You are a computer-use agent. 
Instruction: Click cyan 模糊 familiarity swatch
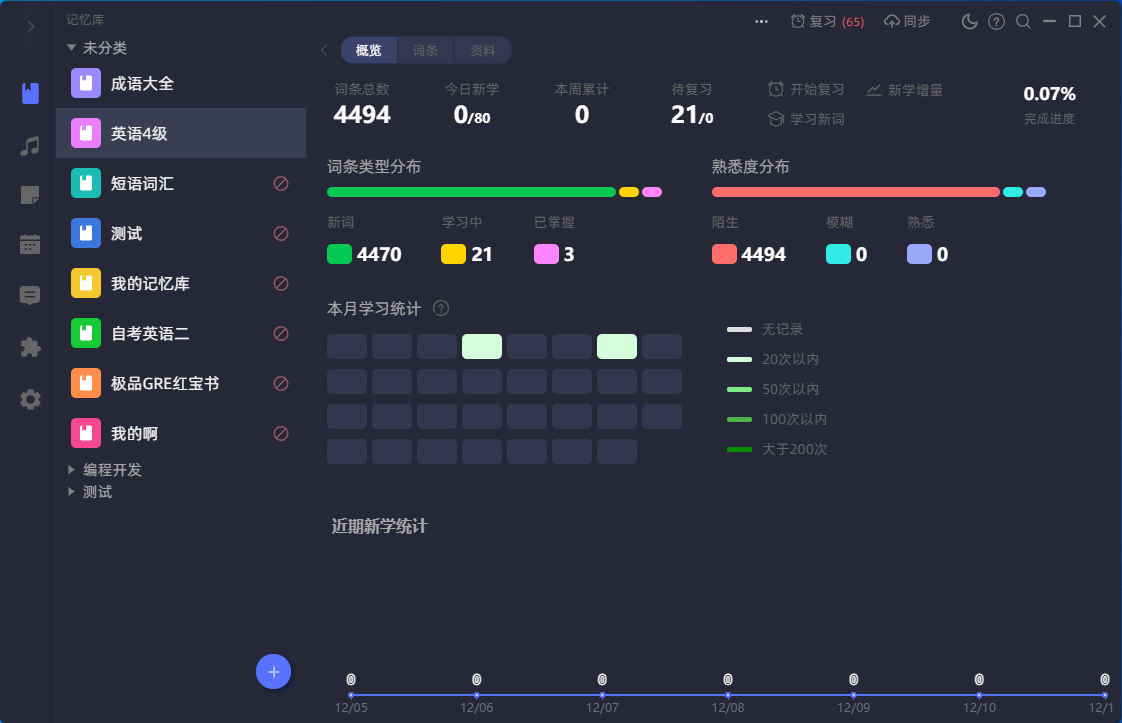point(838,254)
